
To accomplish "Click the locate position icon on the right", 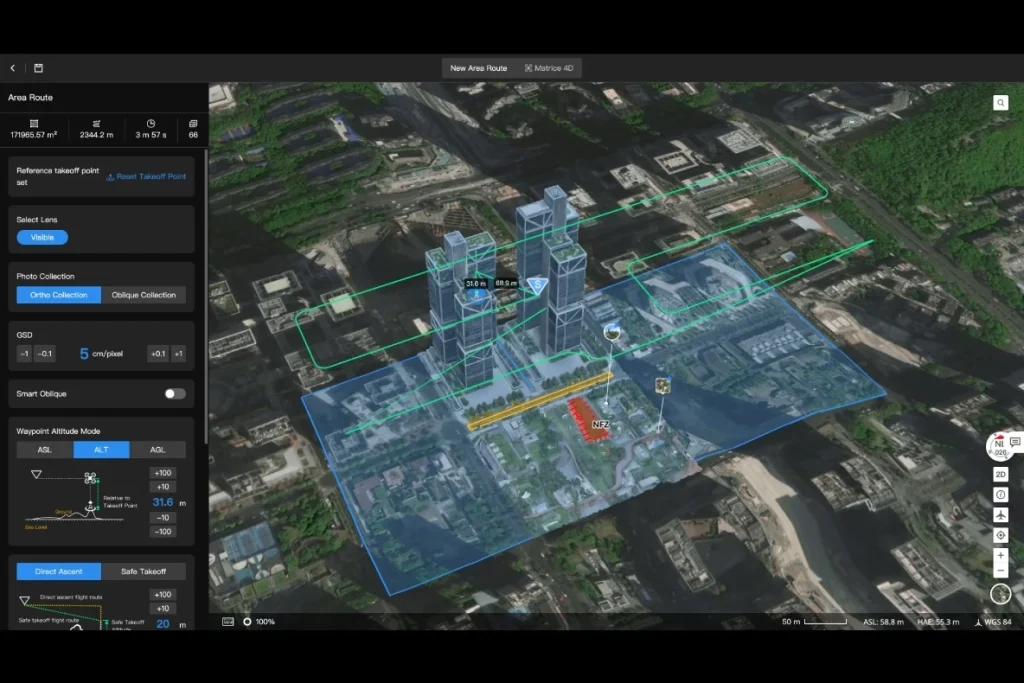I will (x=1001, y=535).
